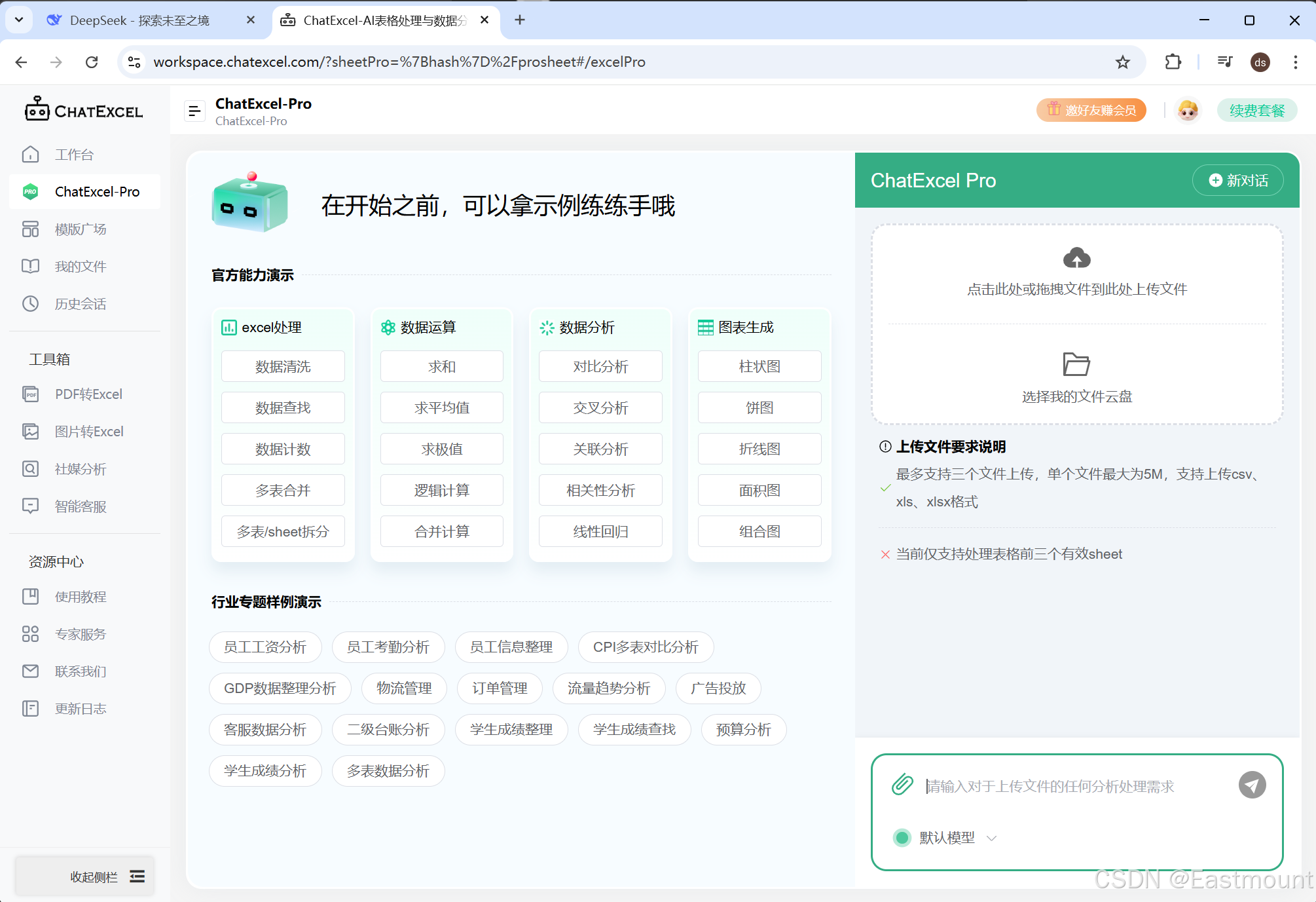Select 模版广场 in the sidebar menu
Screen dimensions: 1316x902
[80, 229]
